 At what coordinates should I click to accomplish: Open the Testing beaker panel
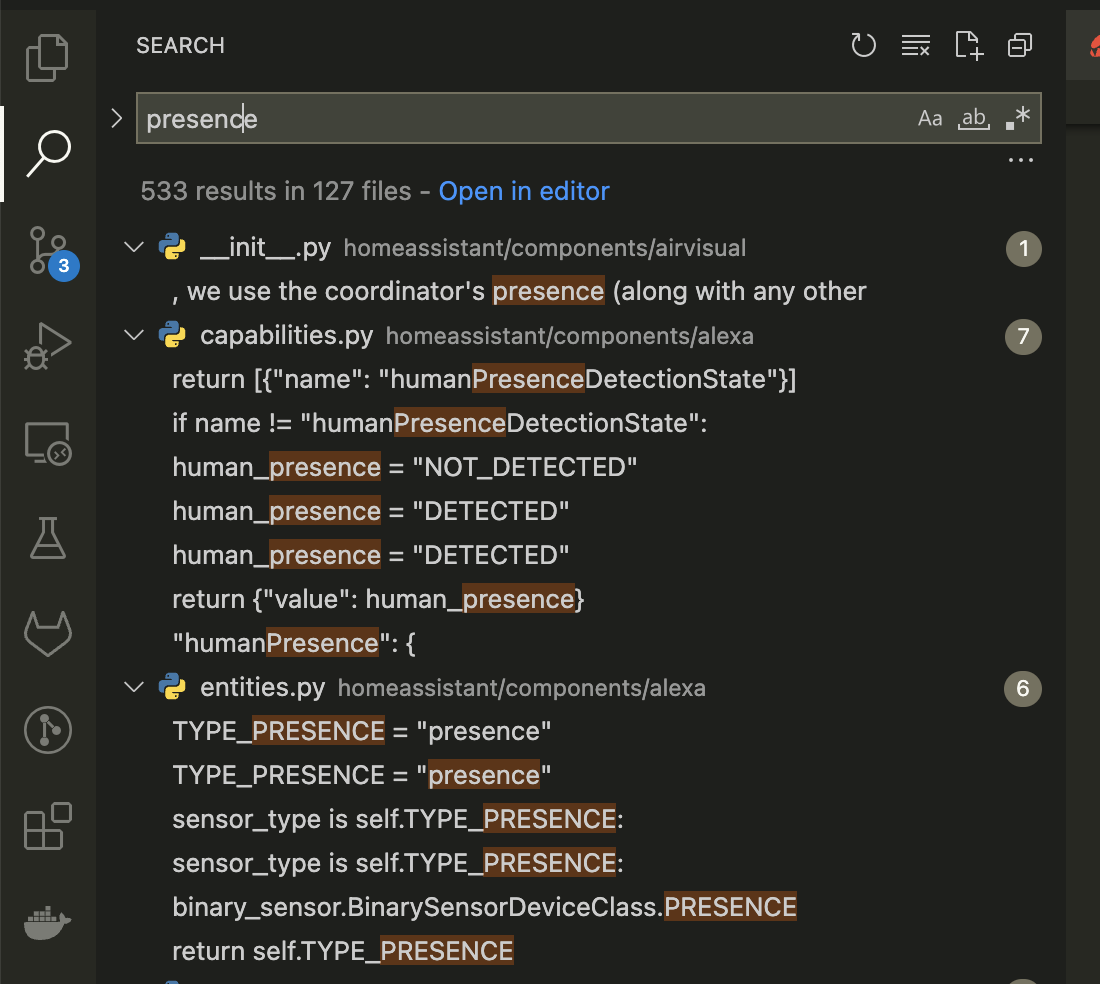click(x=47, y=538)
